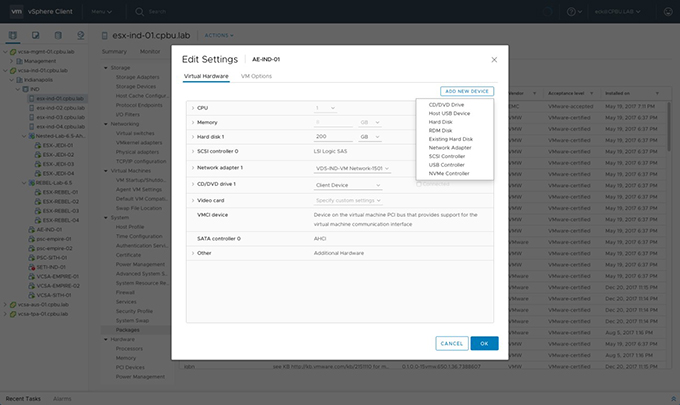
Task: Choose USB Controller from device menu
Action: pos(447,165)
